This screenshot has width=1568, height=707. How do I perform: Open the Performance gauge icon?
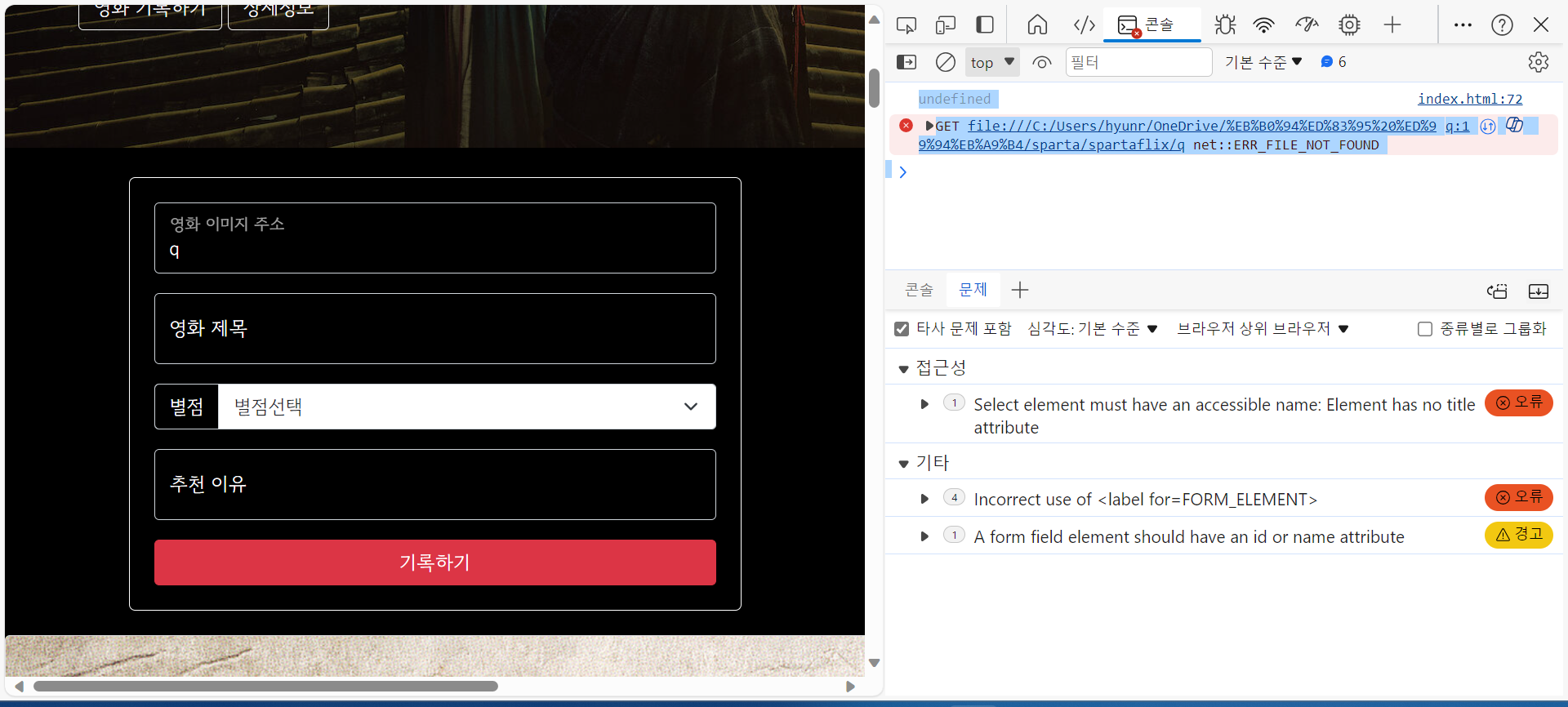click(1307, 25)
